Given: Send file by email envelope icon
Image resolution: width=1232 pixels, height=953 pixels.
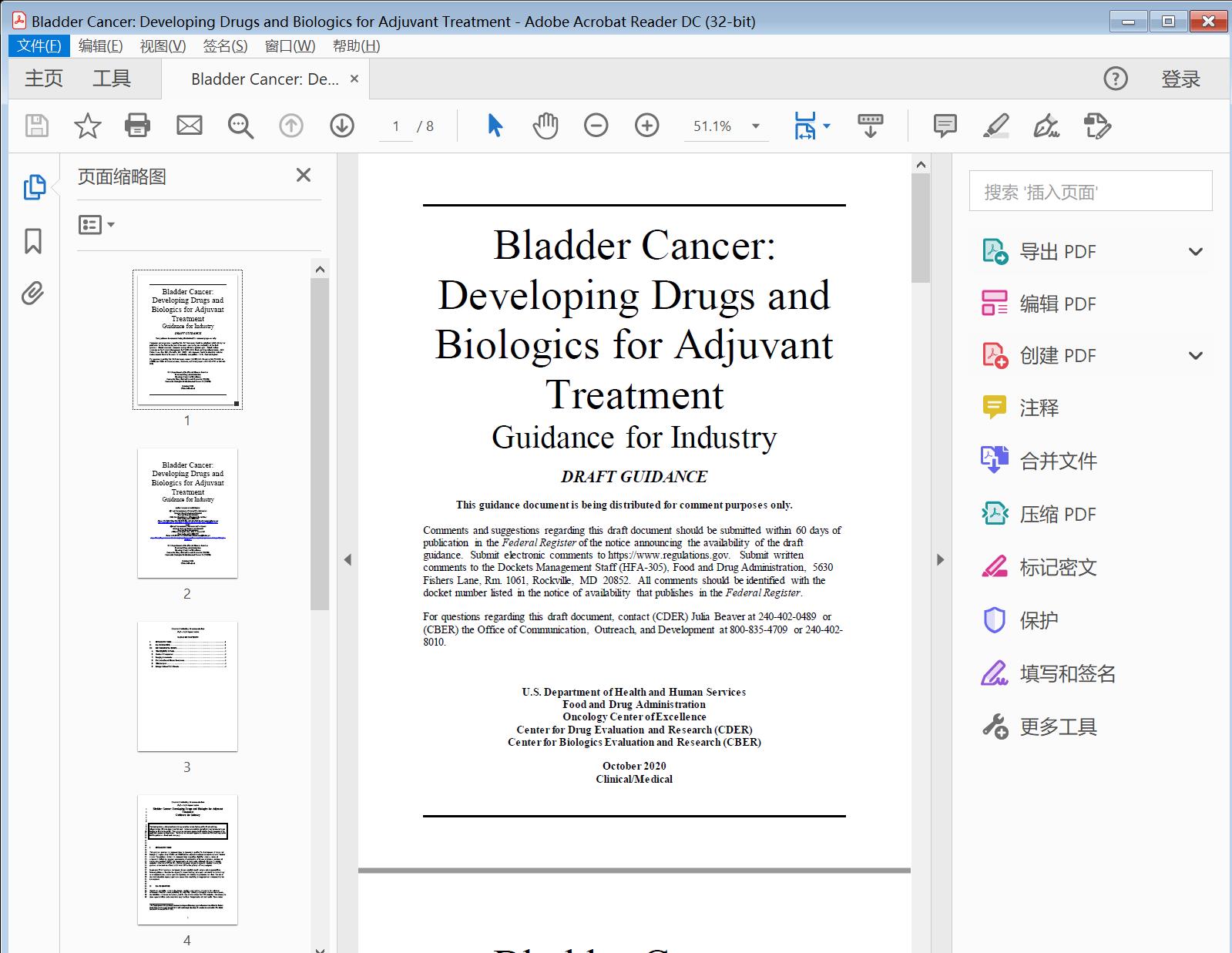Looking at the screenshot, I should (189, 126).
